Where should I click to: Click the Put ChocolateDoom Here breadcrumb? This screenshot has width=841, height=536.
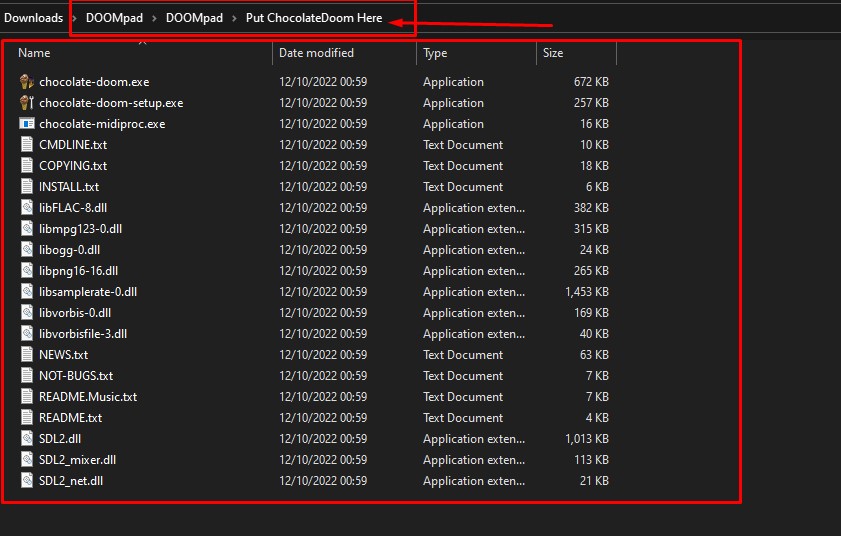(x=314, y=18)
